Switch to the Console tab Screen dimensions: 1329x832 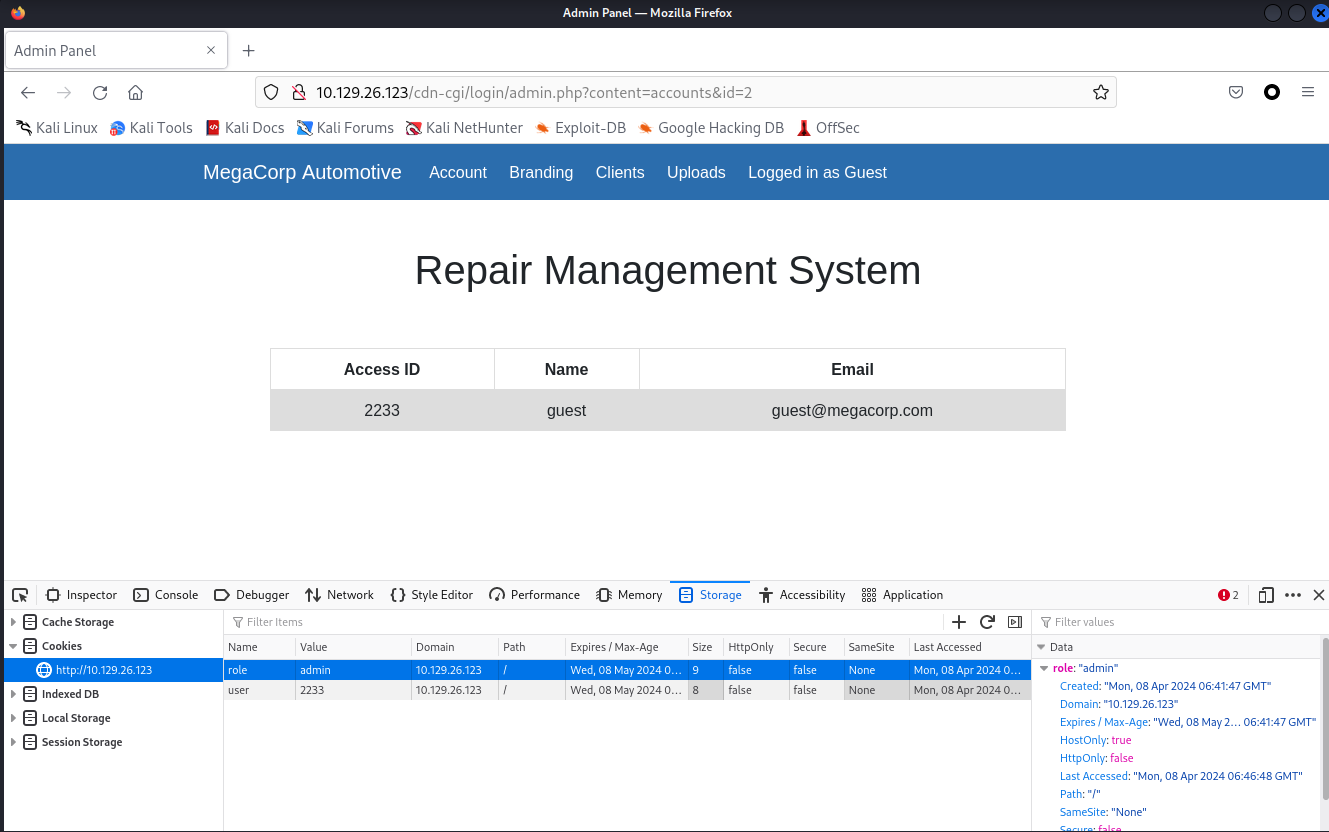tap(166, 595)
